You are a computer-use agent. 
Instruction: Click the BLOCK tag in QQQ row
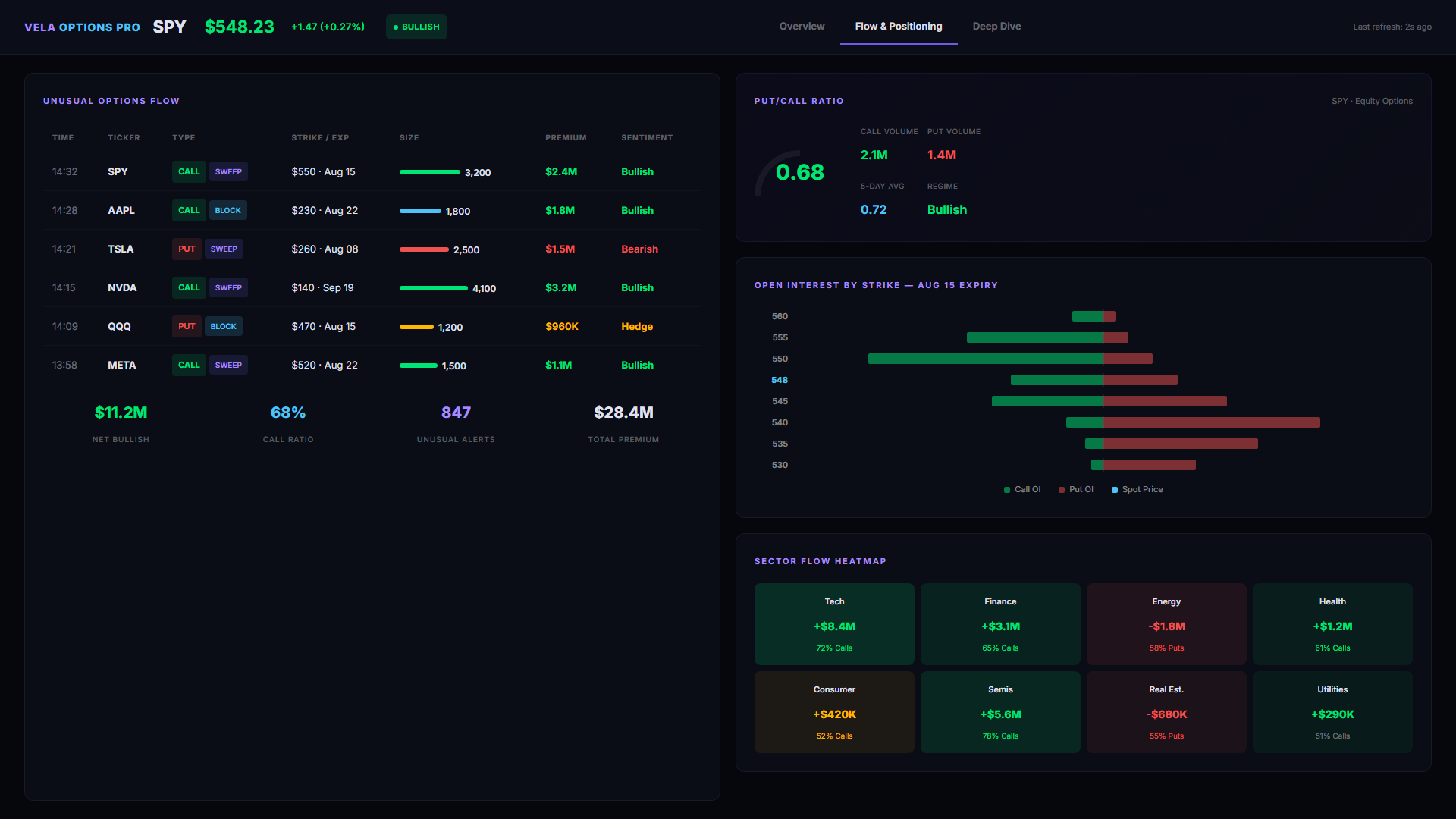(223, 326)
